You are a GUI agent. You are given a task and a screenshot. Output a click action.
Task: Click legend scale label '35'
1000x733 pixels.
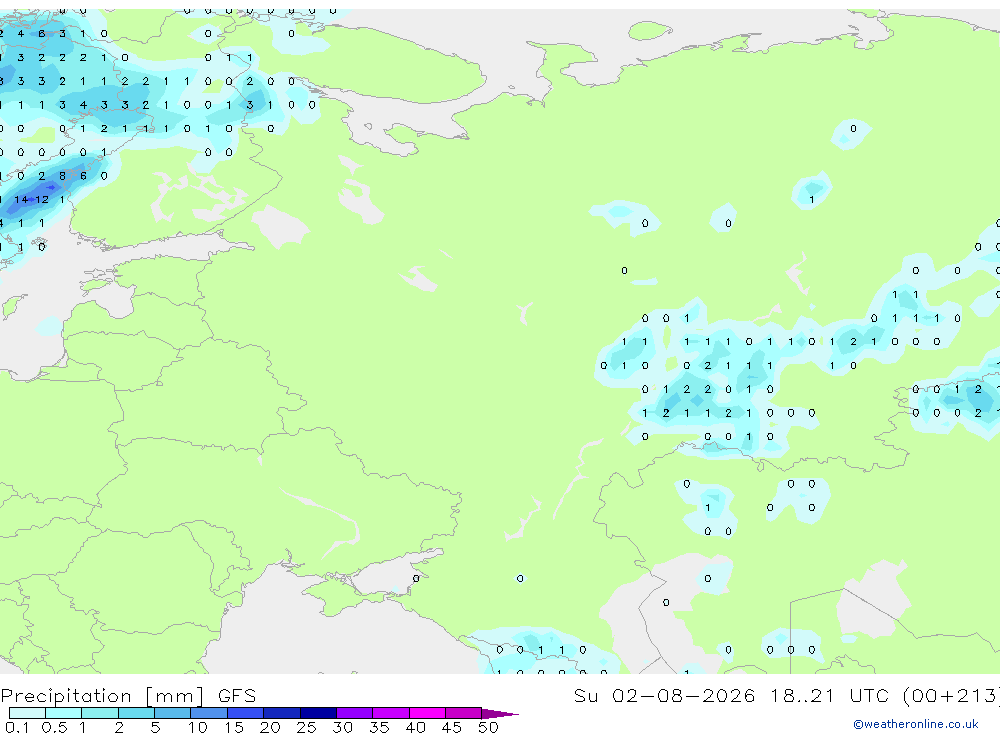[x=379, y=727]
